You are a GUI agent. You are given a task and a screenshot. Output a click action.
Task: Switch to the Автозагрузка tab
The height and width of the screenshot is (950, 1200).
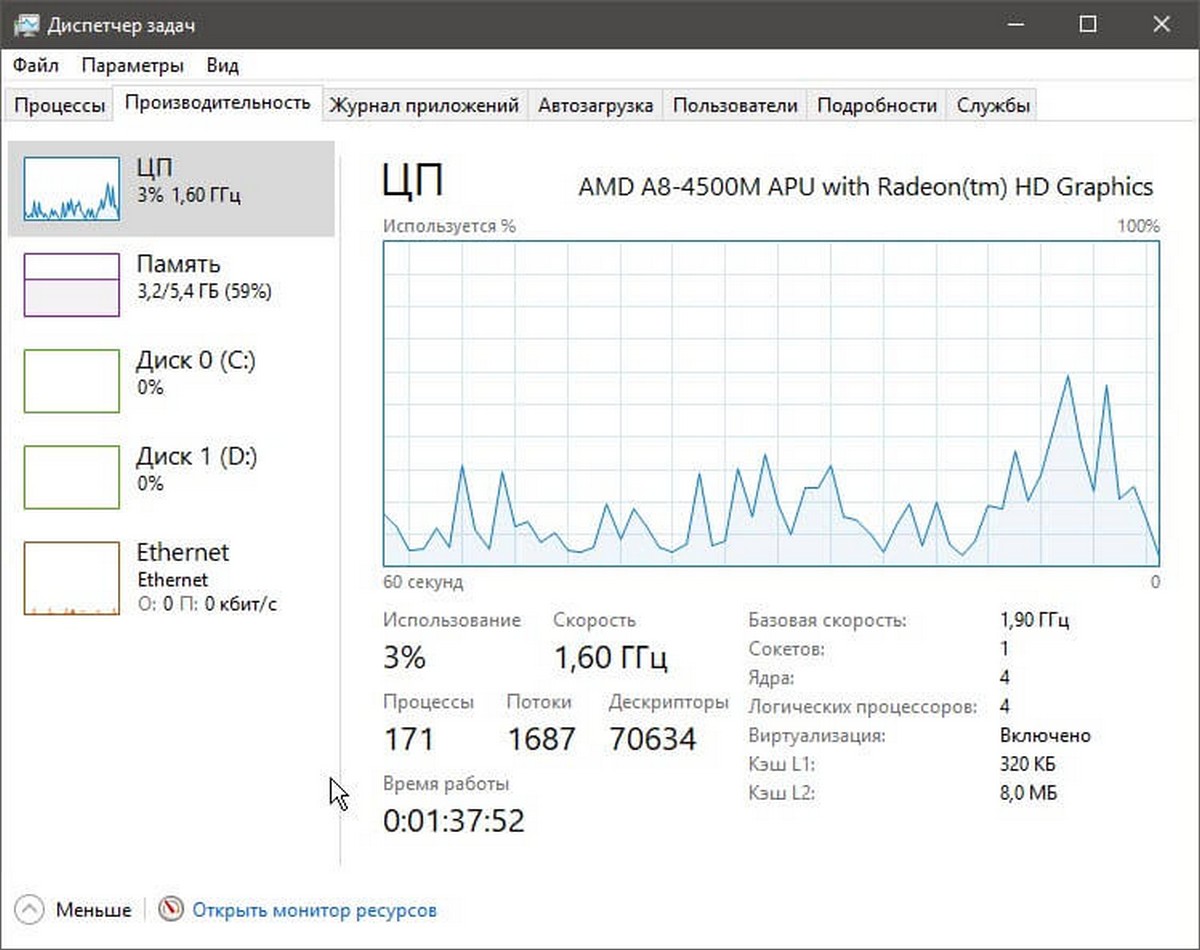tap(595, 105)
